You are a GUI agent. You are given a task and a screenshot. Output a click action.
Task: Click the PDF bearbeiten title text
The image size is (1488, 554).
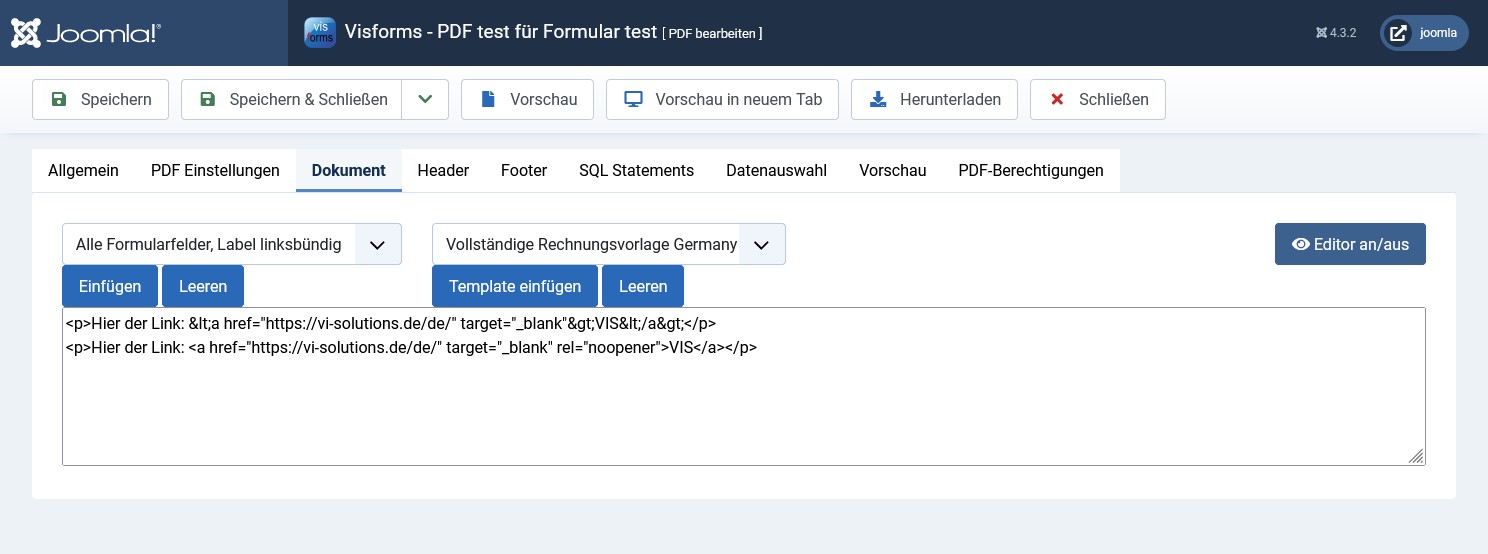712,33
